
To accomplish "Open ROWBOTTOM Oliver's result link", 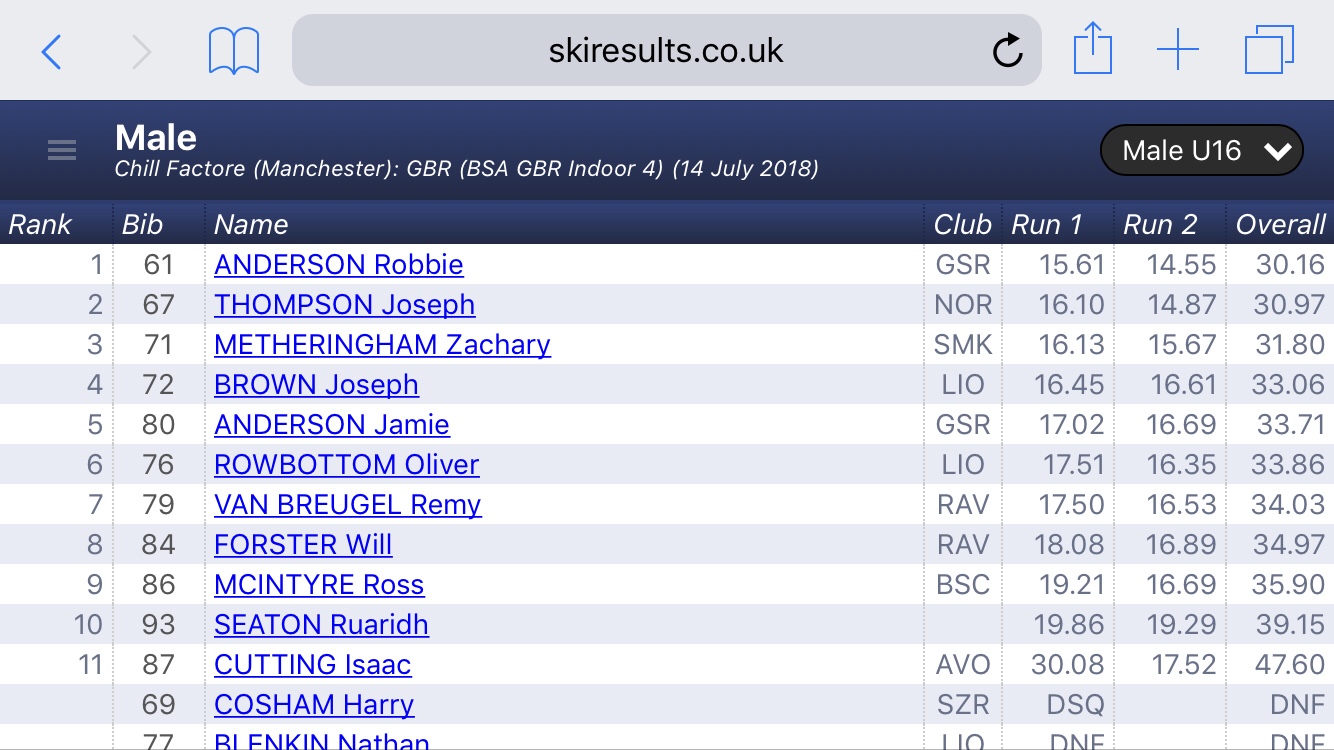I will (x=347, y=465).
